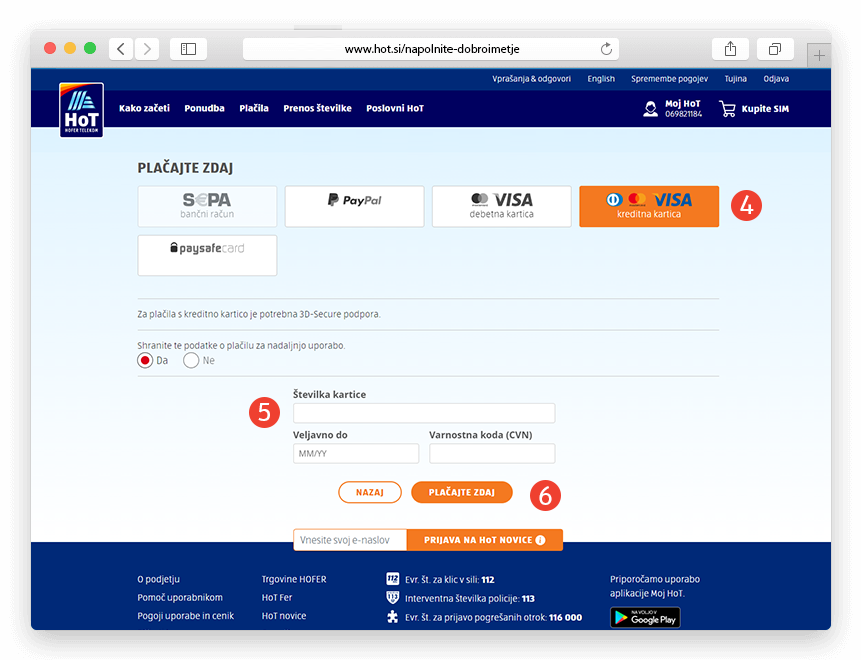Show all tabs overview icon
Viewport: 861px width, 660px height.
[775, 49]
